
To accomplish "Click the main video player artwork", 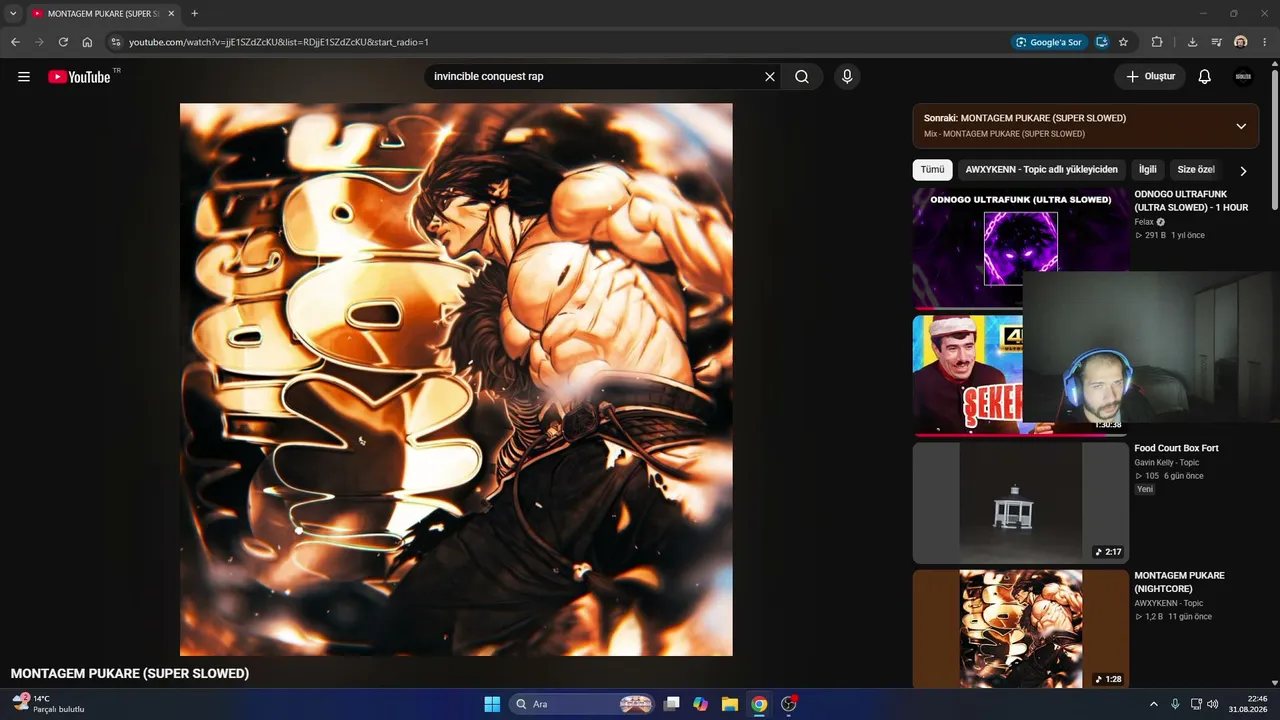I will 456,380.
